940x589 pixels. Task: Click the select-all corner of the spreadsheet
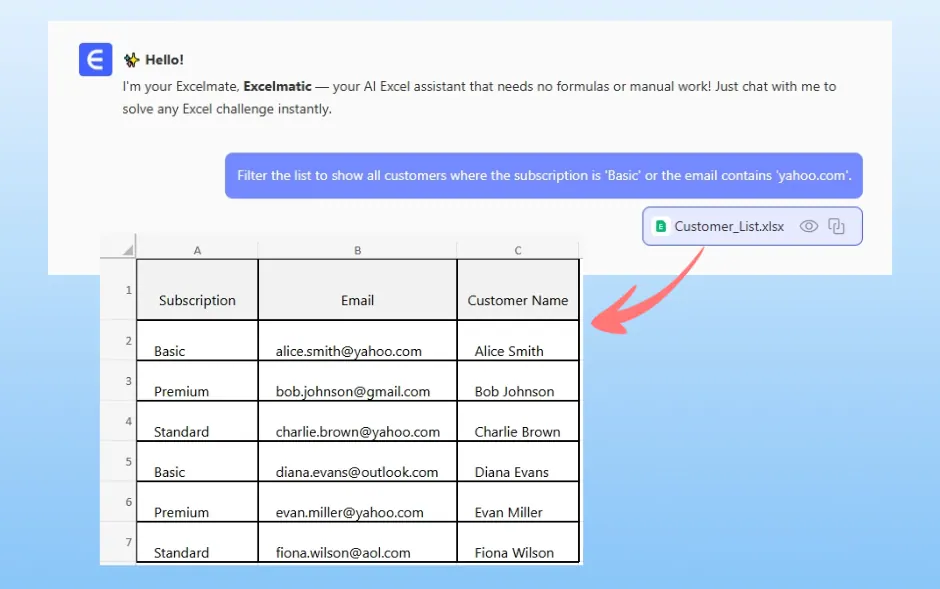click(119, 249)
